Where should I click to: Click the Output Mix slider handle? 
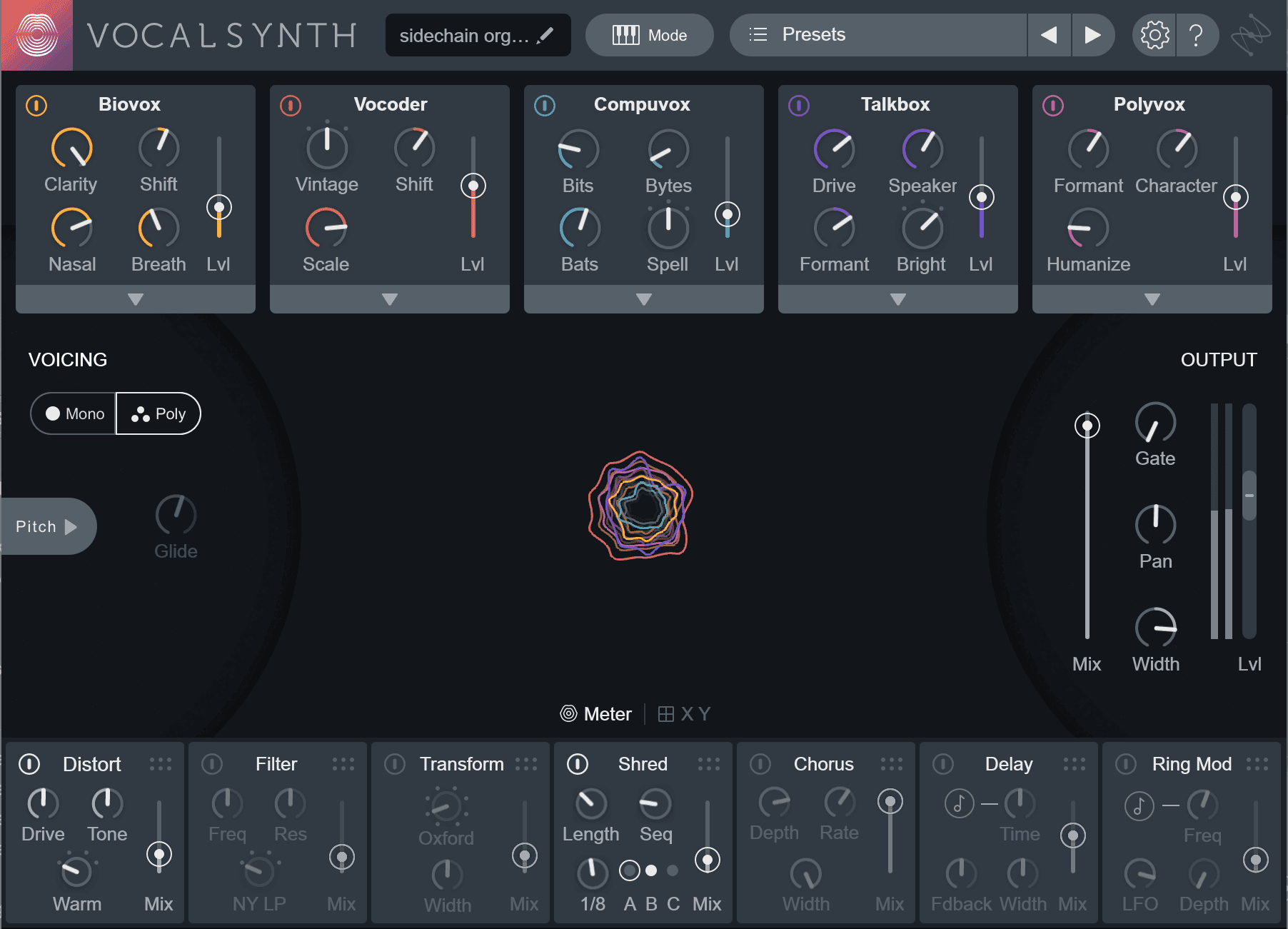(1087, 426)
